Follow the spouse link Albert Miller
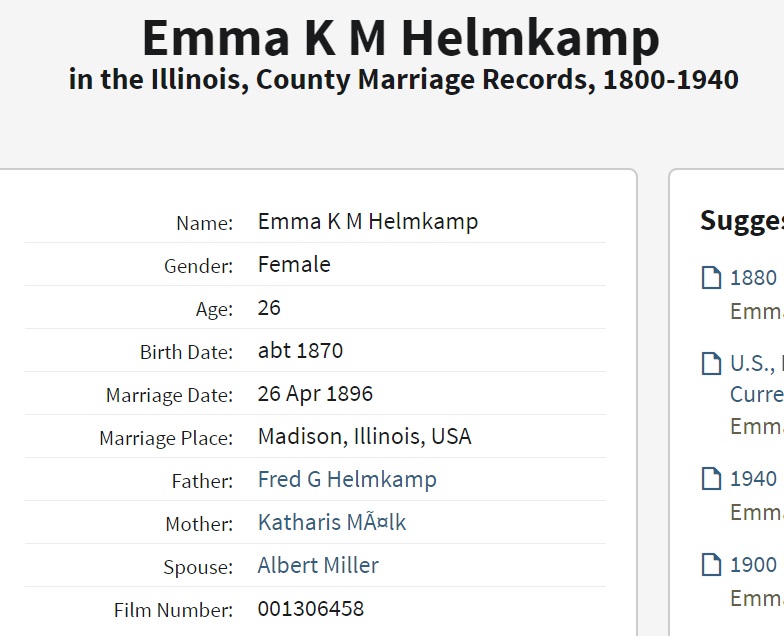The height and width of the screenshot is (636, 784). coord(318,565)
